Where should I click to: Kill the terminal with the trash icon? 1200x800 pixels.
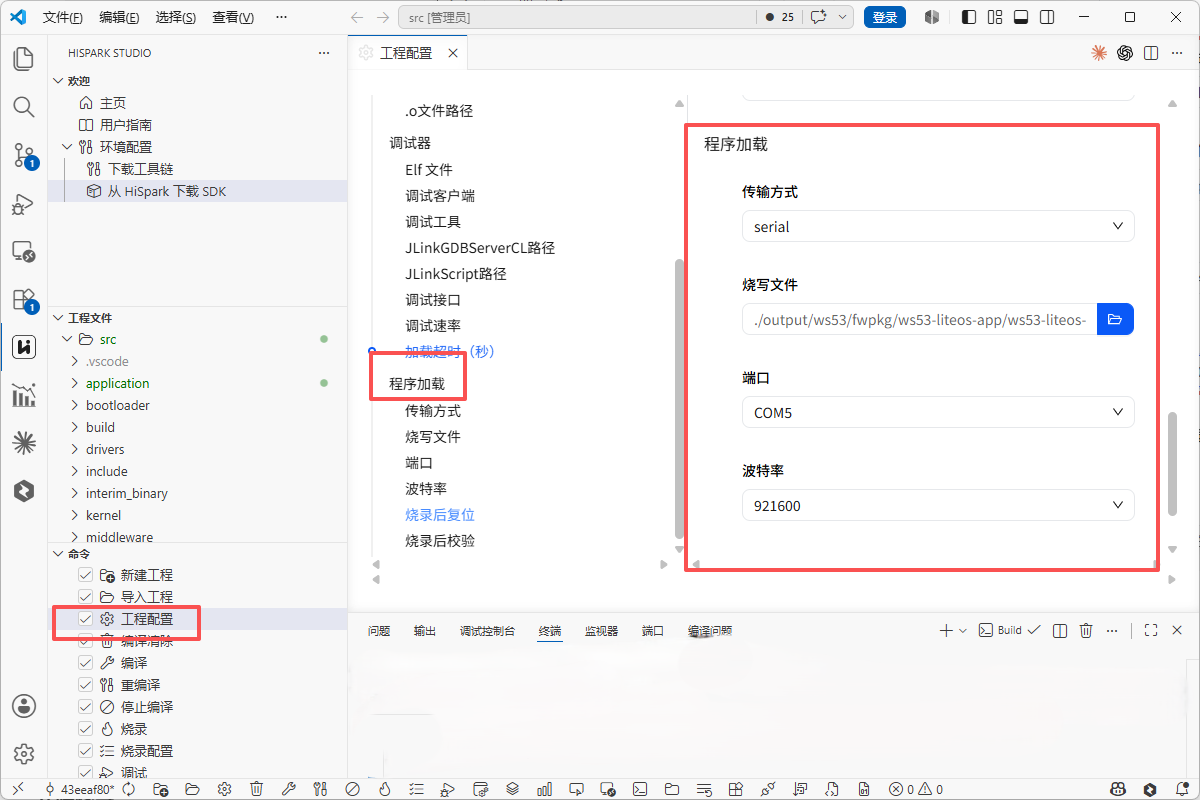point(1086,630)
